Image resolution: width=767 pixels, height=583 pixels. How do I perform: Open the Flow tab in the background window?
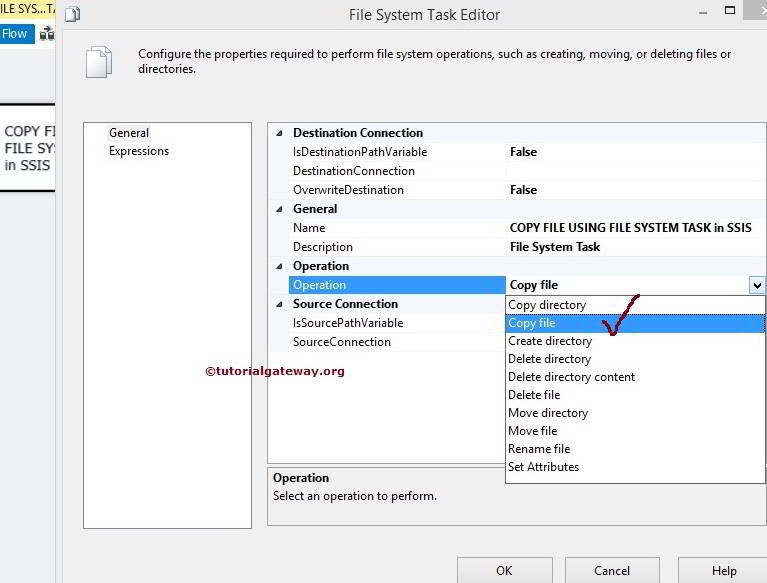[17, 34]
